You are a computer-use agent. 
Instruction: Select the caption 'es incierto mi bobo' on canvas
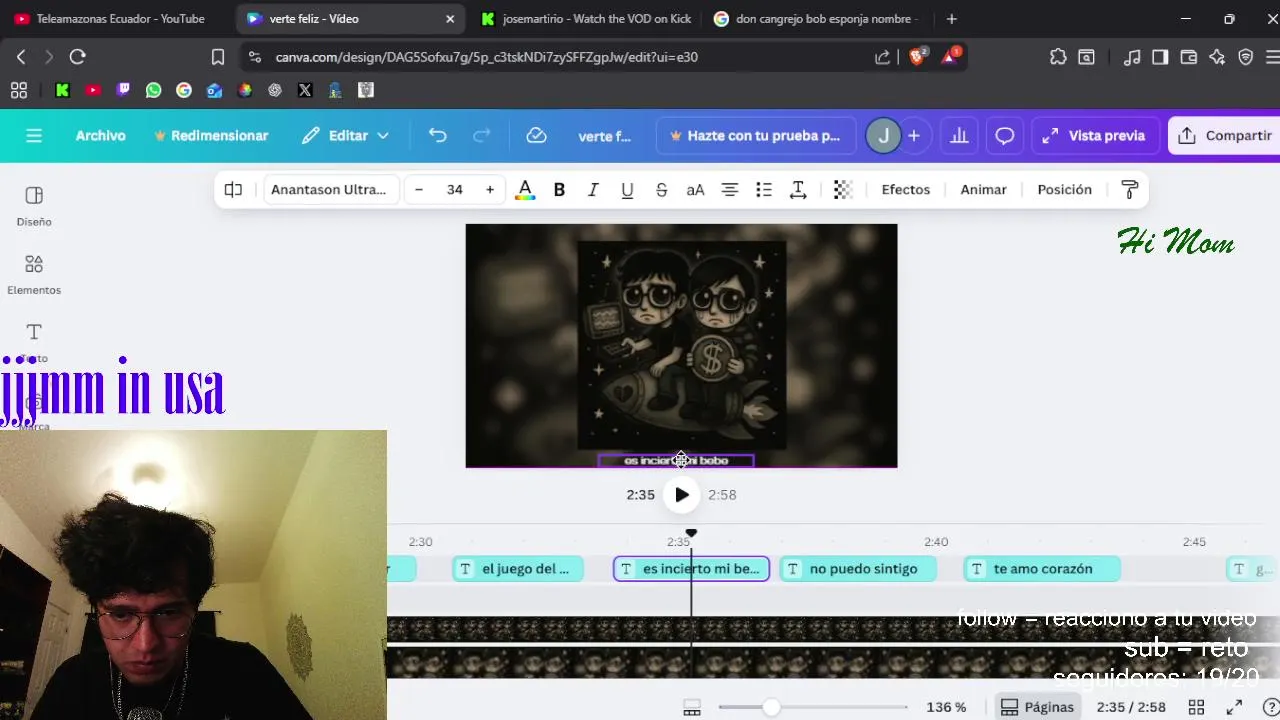(x=676, y=461)
